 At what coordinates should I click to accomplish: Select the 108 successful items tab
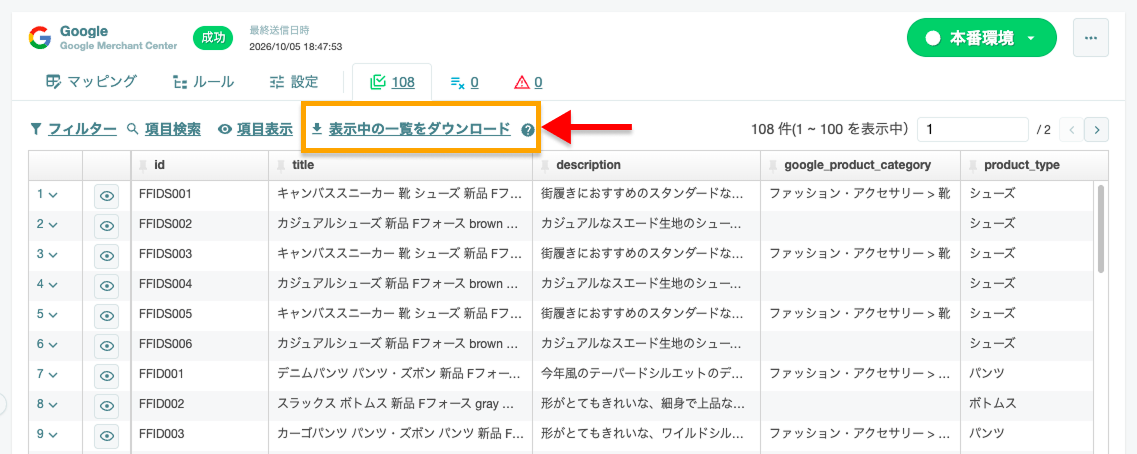[392, 82]
